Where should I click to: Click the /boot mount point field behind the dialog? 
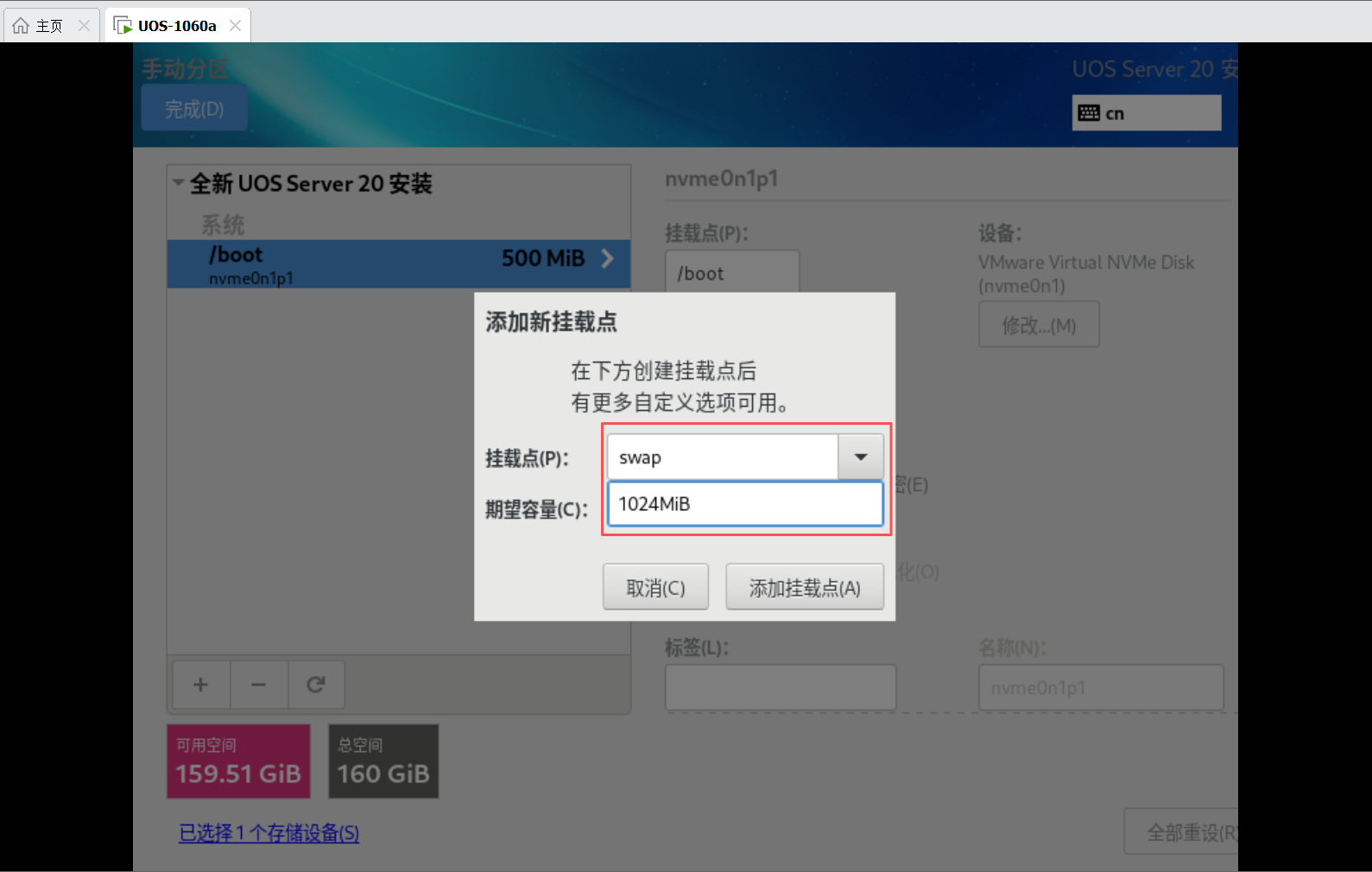pos(732,273)
